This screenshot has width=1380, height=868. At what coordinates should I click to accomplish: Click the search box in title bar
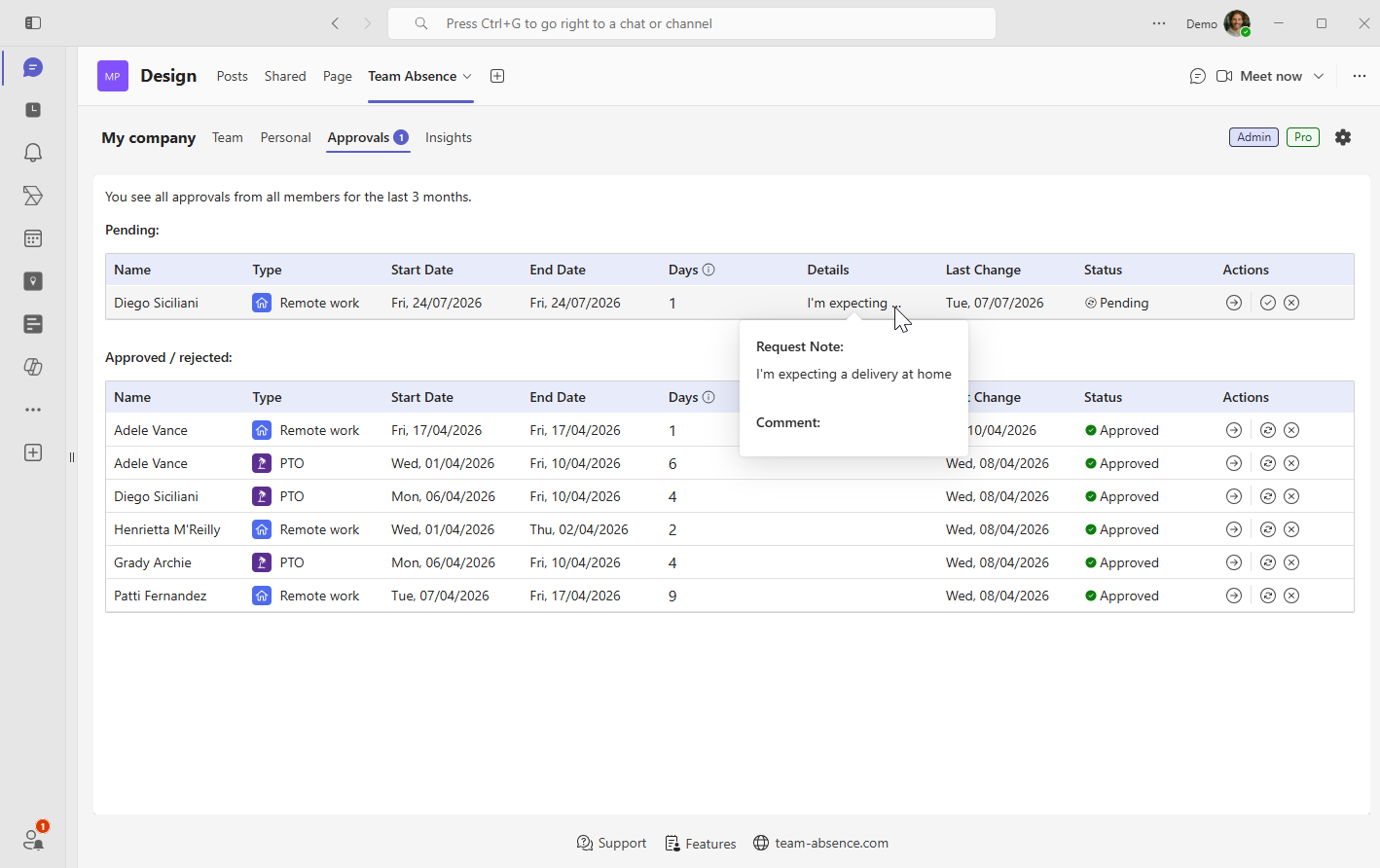(x=692, y=23)
